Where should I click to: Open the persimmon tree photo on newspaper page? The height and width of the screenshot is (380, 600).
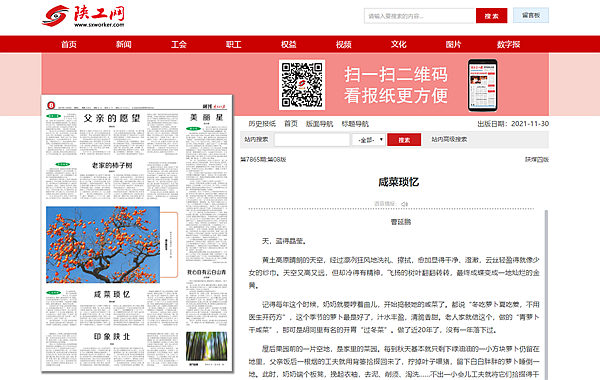(x=103, y=245)
